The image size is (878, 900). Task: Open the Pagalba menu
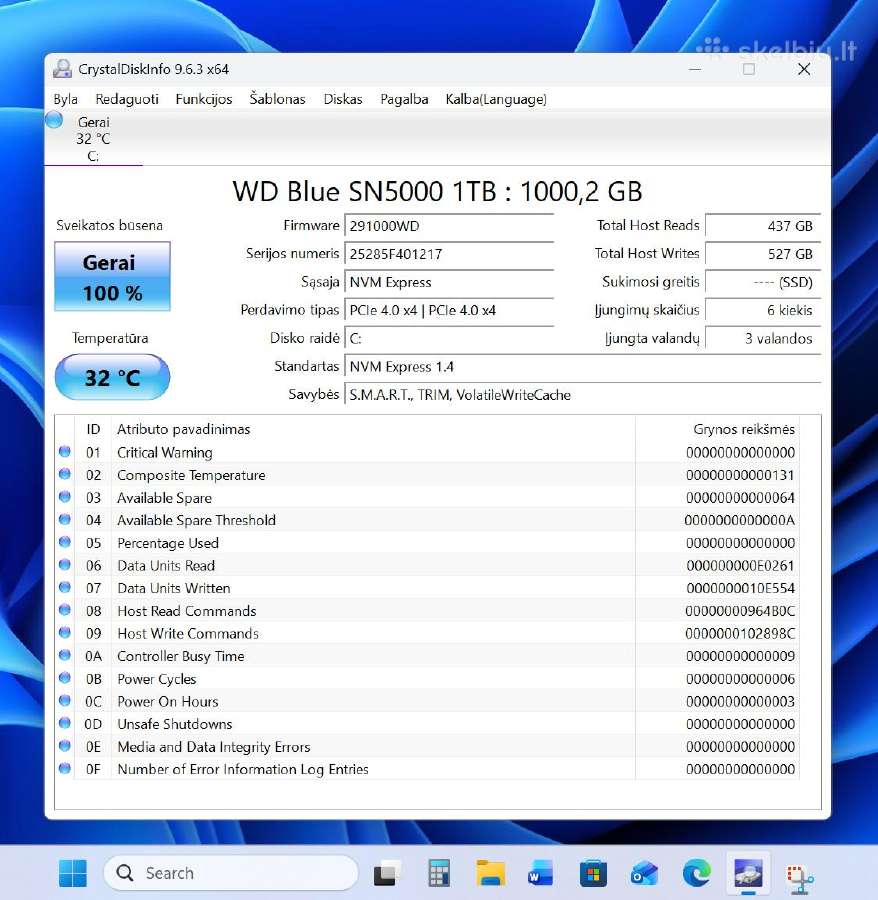pos(404,99)
